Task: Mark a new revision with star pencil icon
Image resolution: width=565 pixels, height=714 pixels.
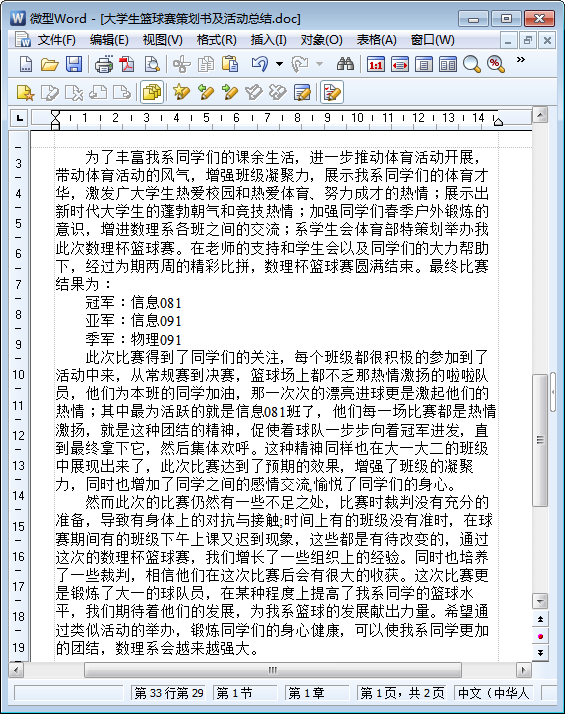Action: (181, 92)
